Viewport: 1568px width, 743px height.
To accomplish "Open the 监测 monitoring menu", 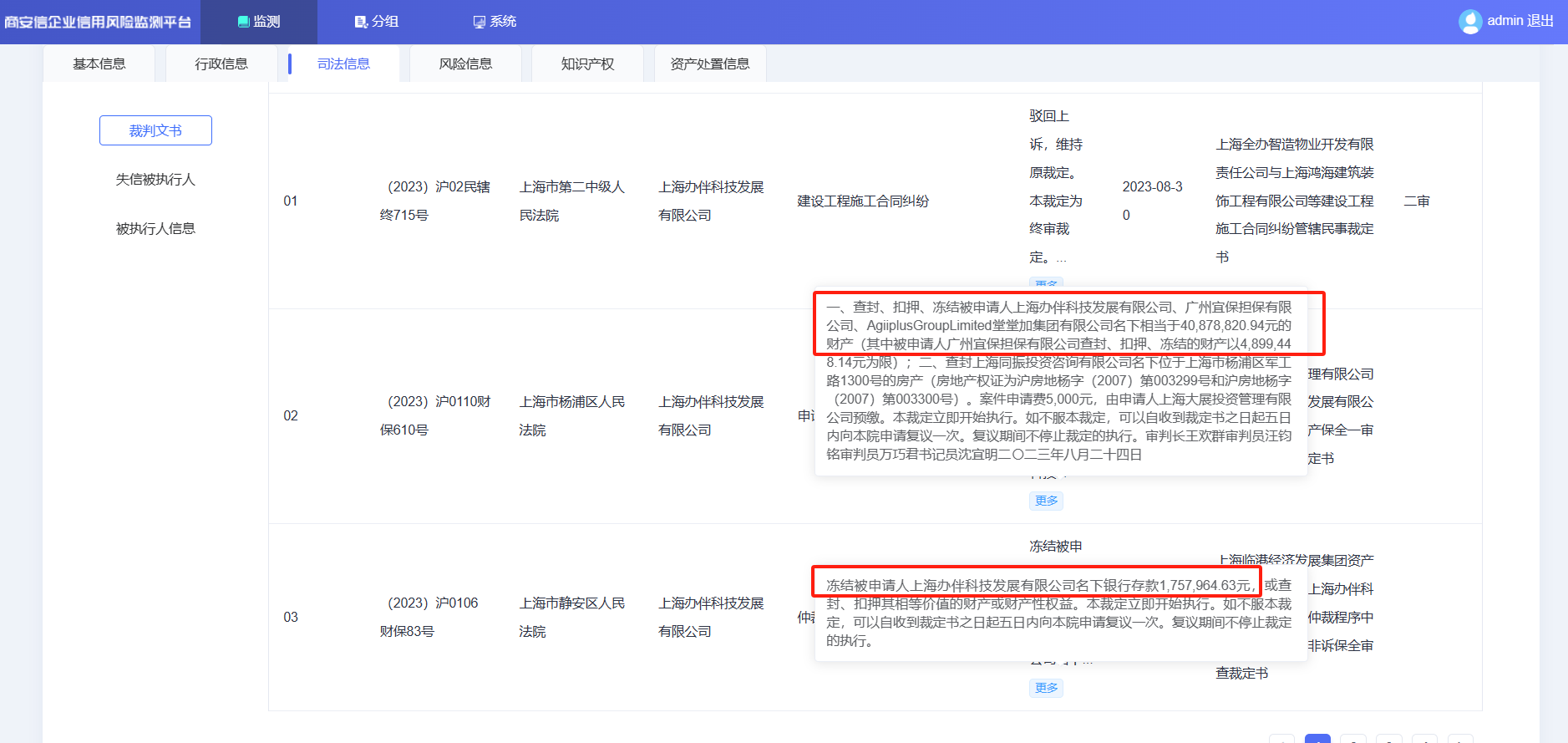I will click(259, 22).
